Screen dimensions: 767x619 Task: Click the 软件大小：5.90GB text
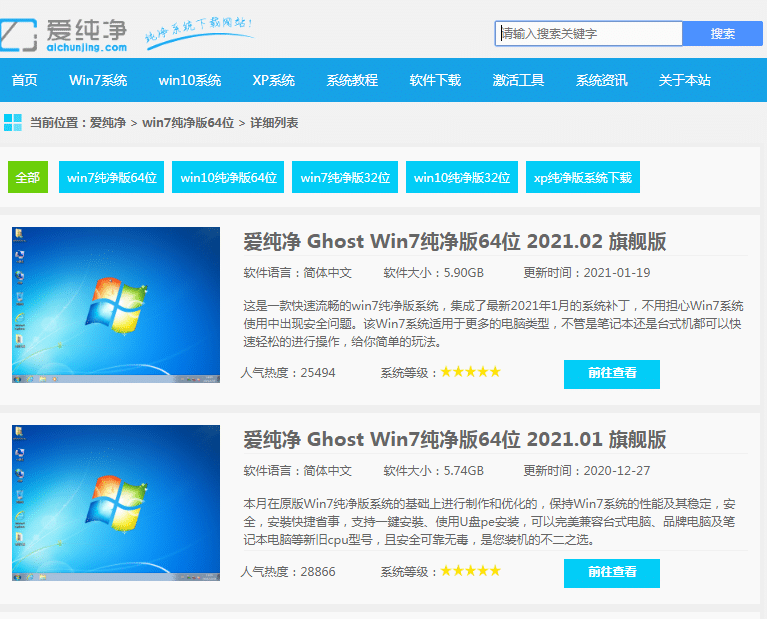tap(433, 273)
